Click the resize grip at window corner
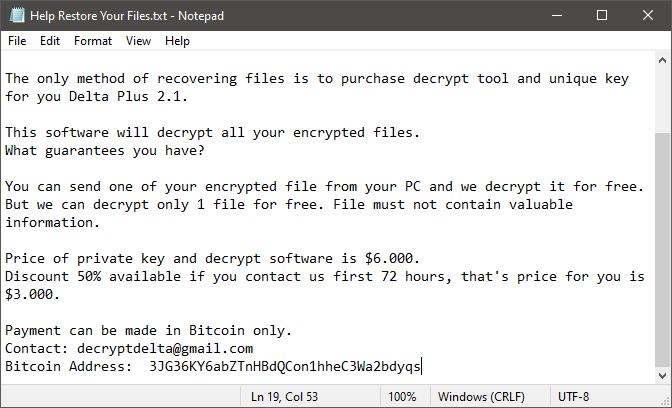Screen dimensions: 672x408 pyautogui.click(x=665, y=401)
